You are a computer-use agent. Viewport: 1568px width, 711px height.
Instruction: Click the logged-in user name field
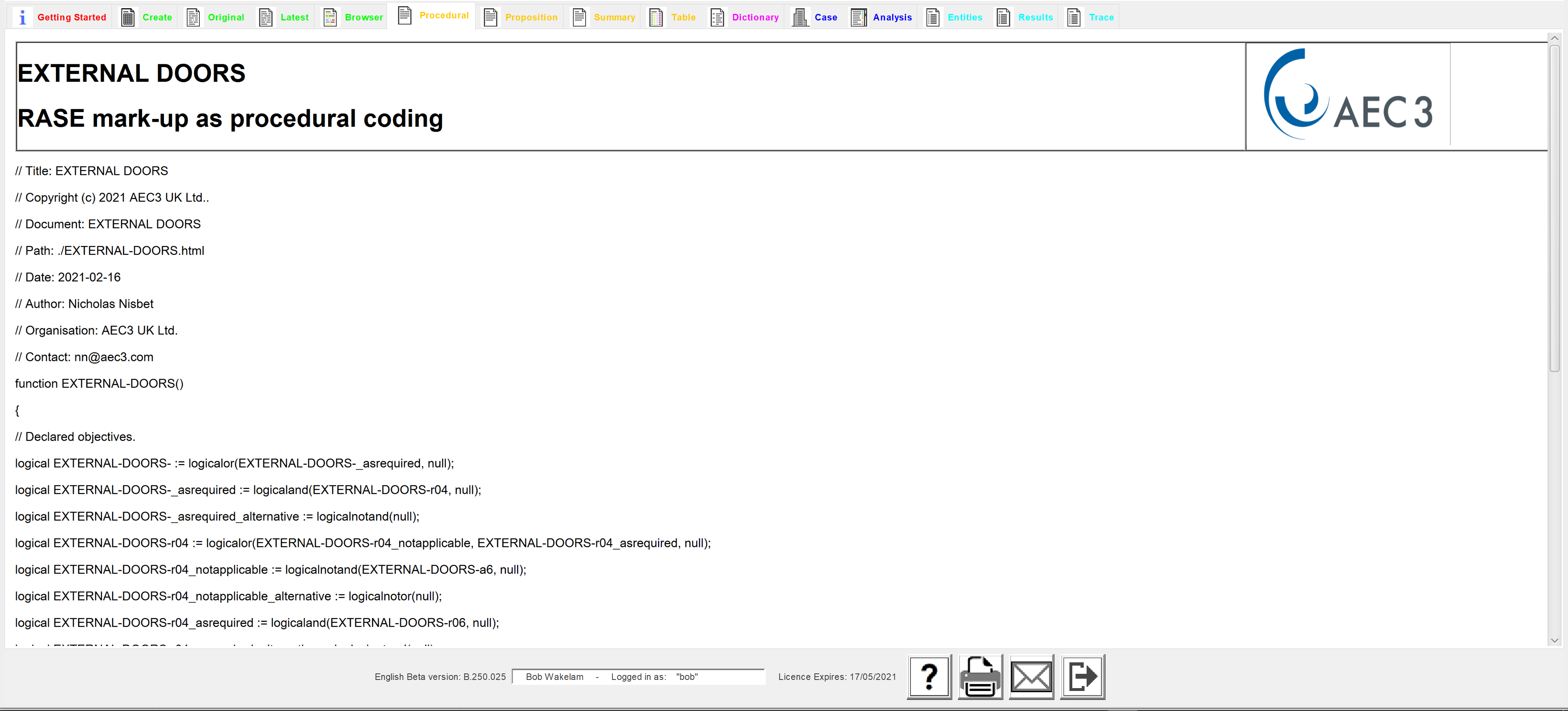point(639,677)
